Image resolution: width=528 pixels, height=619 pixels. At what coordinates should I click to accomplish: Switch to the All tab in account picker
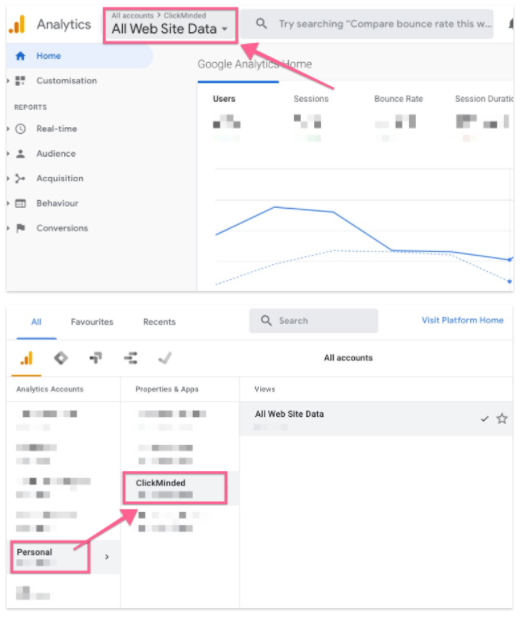[36, 322]
